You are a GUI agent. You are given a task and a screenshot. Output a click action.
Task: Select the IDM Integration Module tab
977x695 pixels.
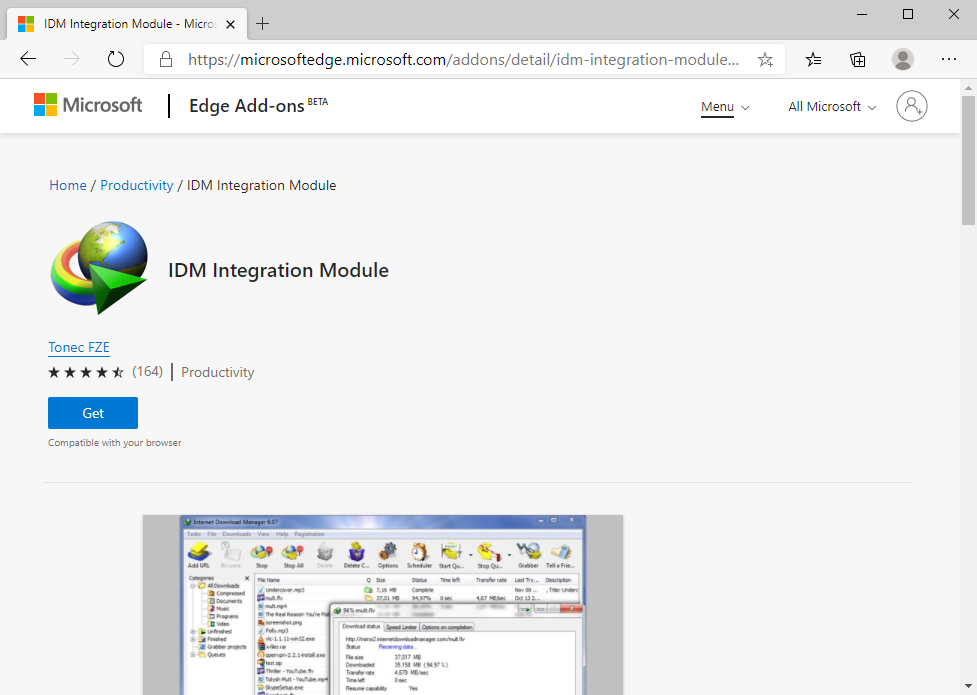(x=127, y=24)
